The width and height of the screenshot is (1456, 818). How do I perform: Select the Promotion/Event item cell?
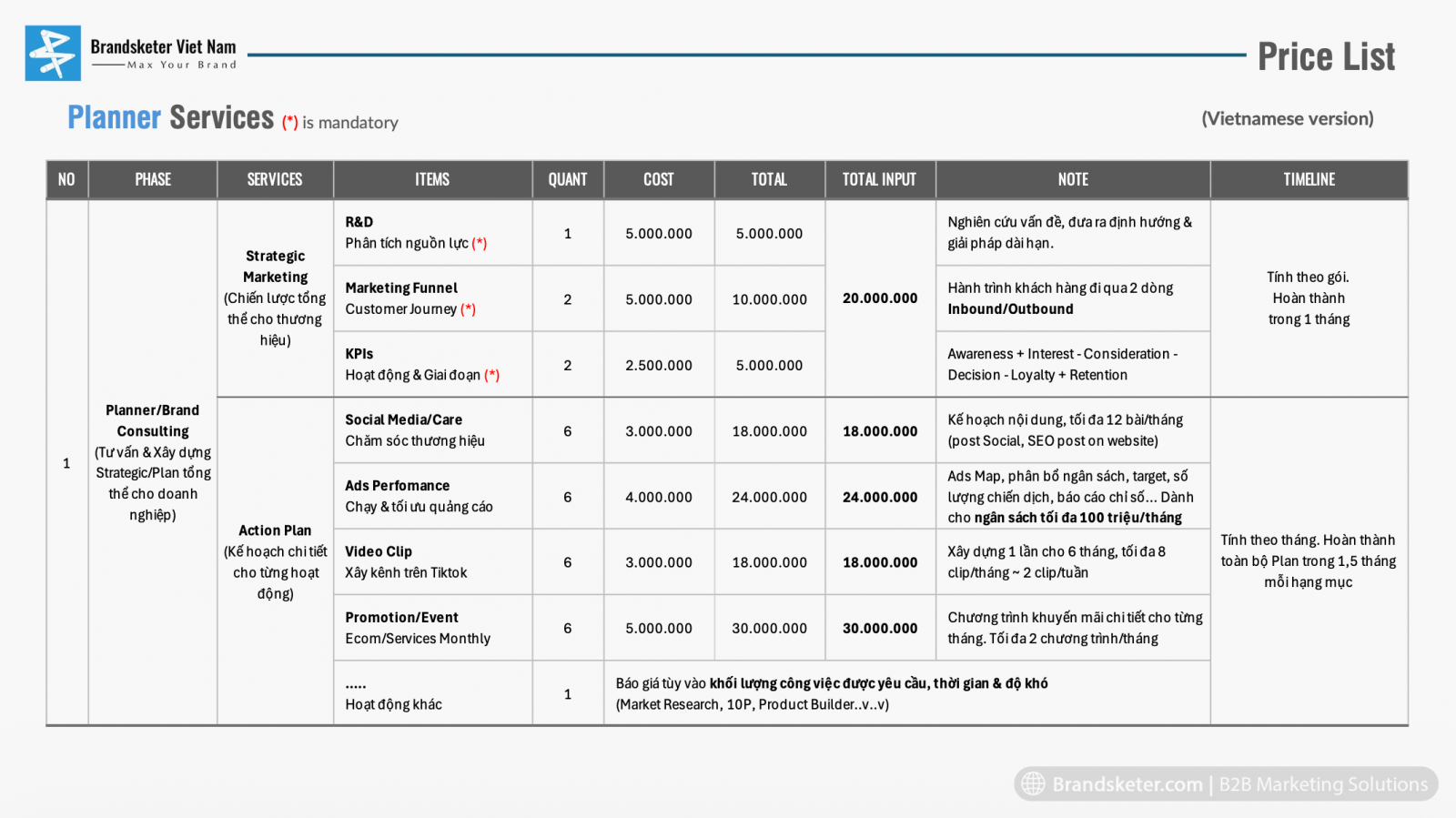[x=418, y=628]
